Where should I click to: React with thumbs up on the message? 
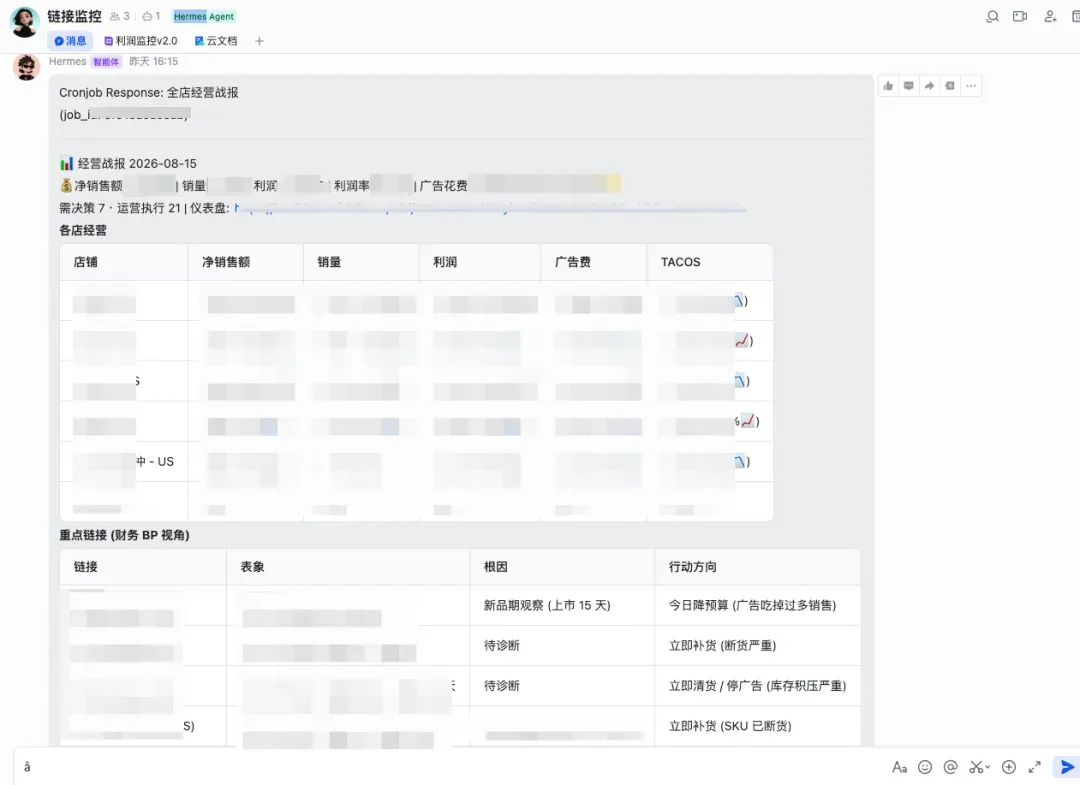pos(889,86)
